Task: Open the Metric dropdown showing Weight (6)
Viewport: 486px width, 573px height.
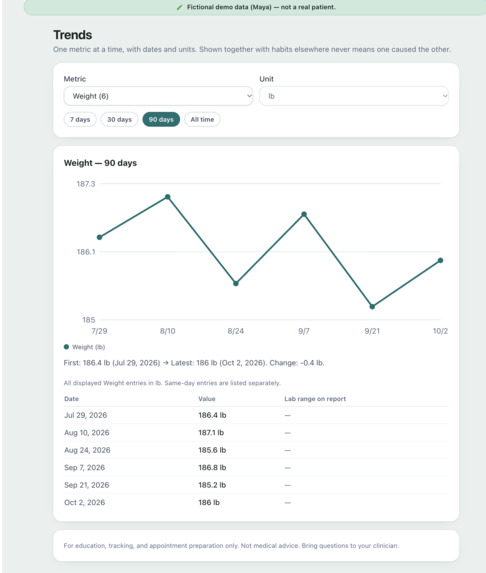Action: (158, 96)
